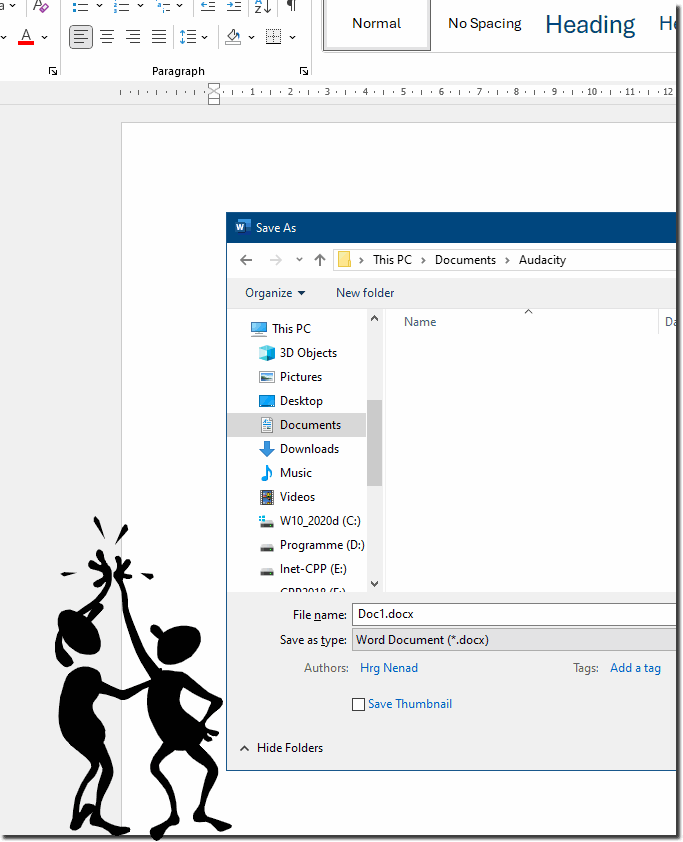Click the line and paragraph spacing icon
Viewport: 683px width, 842px height.
point(188,37)
